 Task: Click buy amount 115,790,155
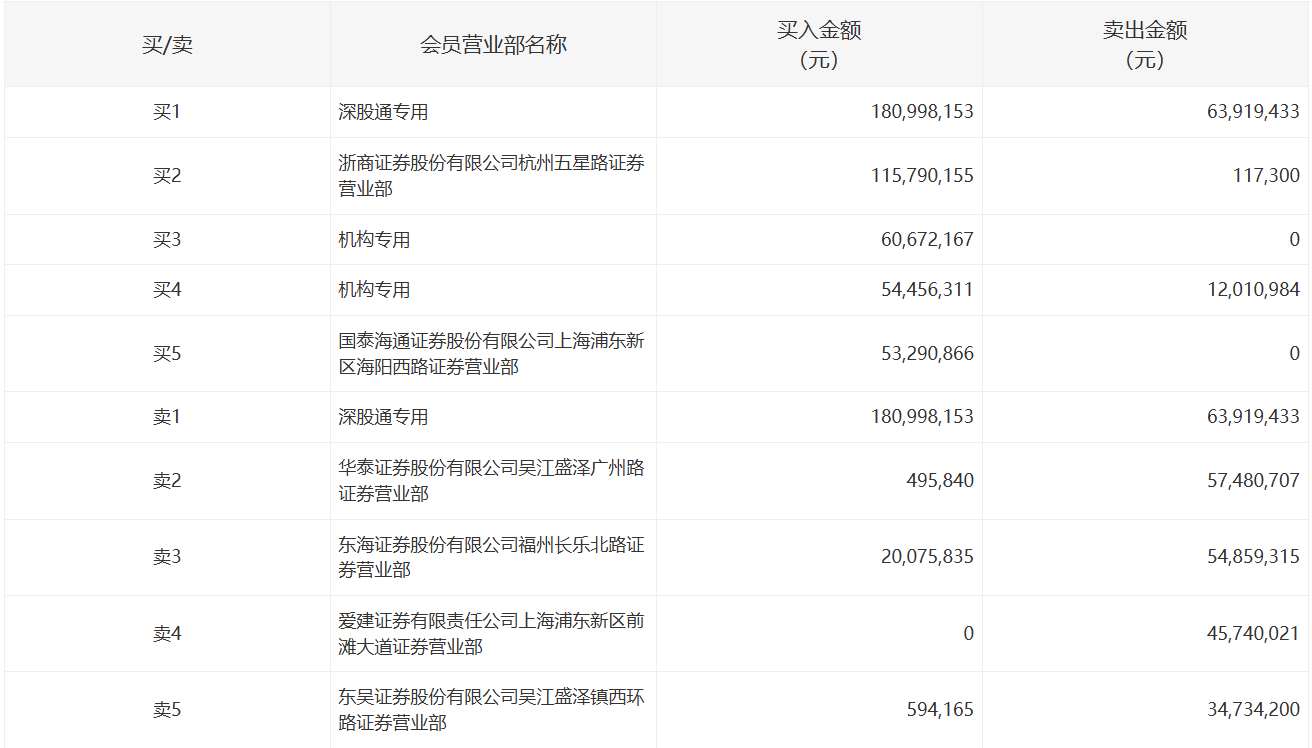[922, 176]
